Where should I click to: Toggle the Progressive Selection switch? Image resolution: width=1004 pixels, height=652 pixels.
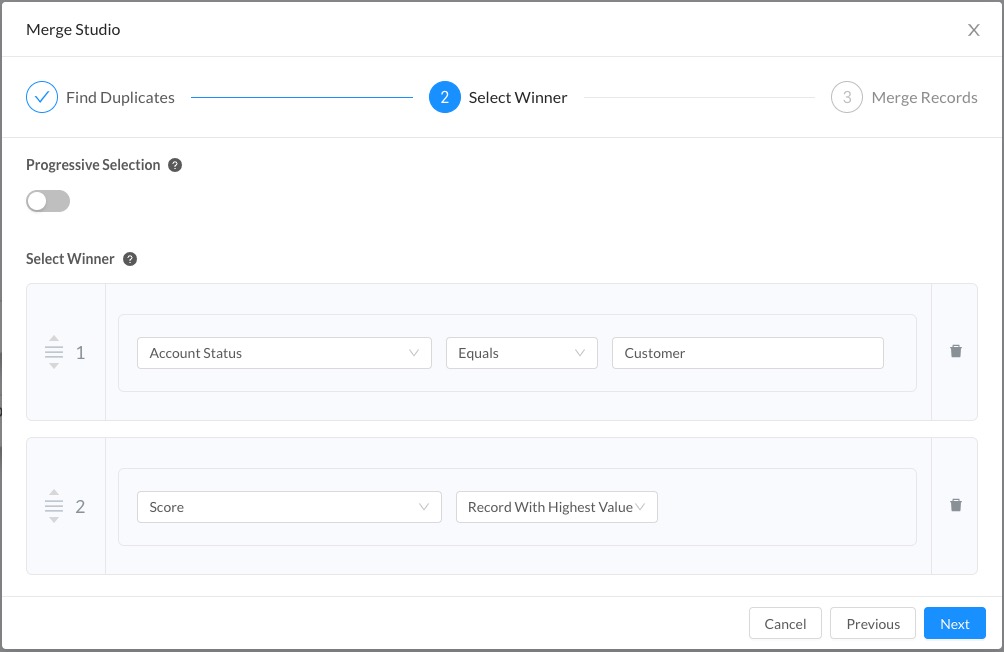48,201
